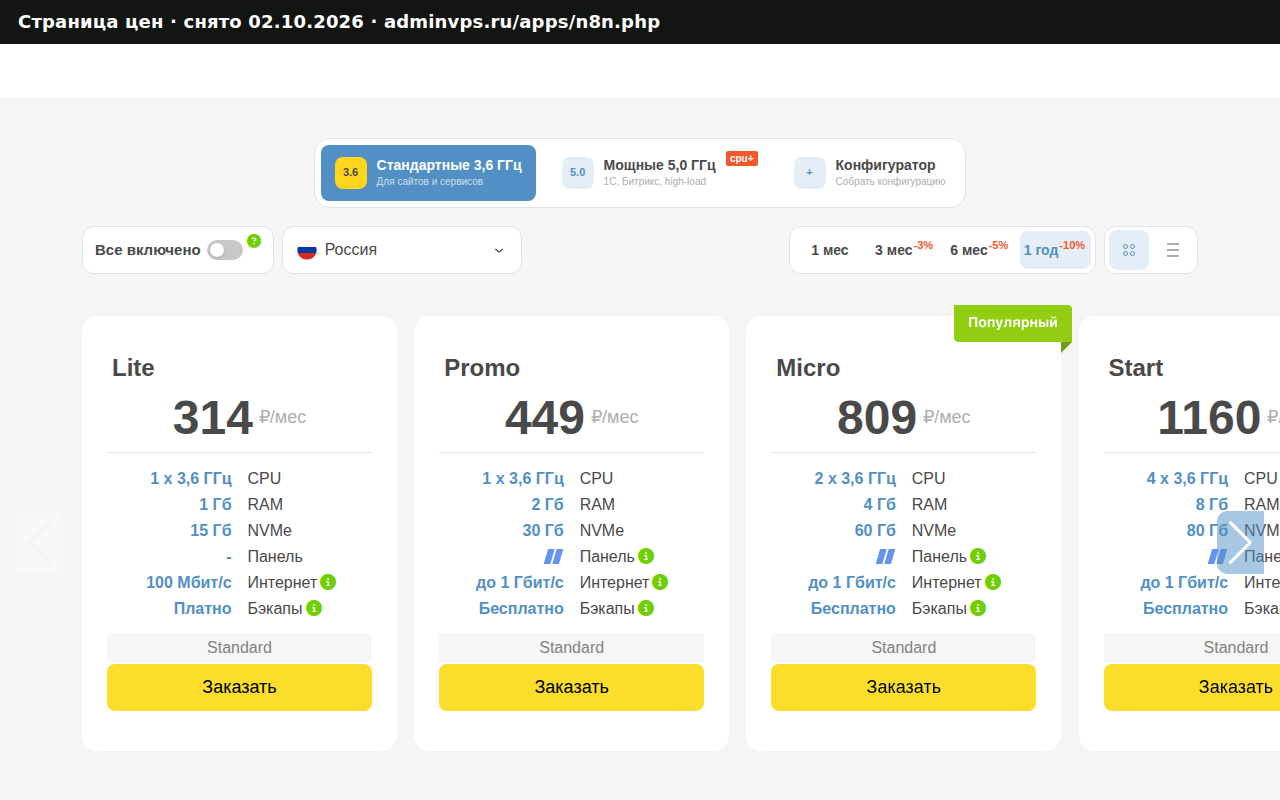The image size is (1280, 800).
Task: Click info icon next to Панель in Promo card
Action: (x=646, y=556)
